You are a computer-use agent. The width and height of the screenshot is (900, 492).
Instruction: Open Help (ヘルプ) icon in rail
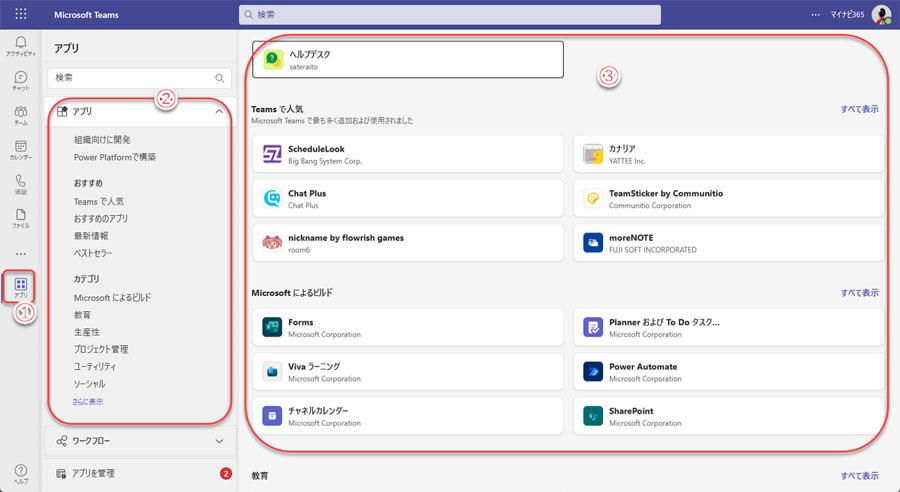click(21, 474)
